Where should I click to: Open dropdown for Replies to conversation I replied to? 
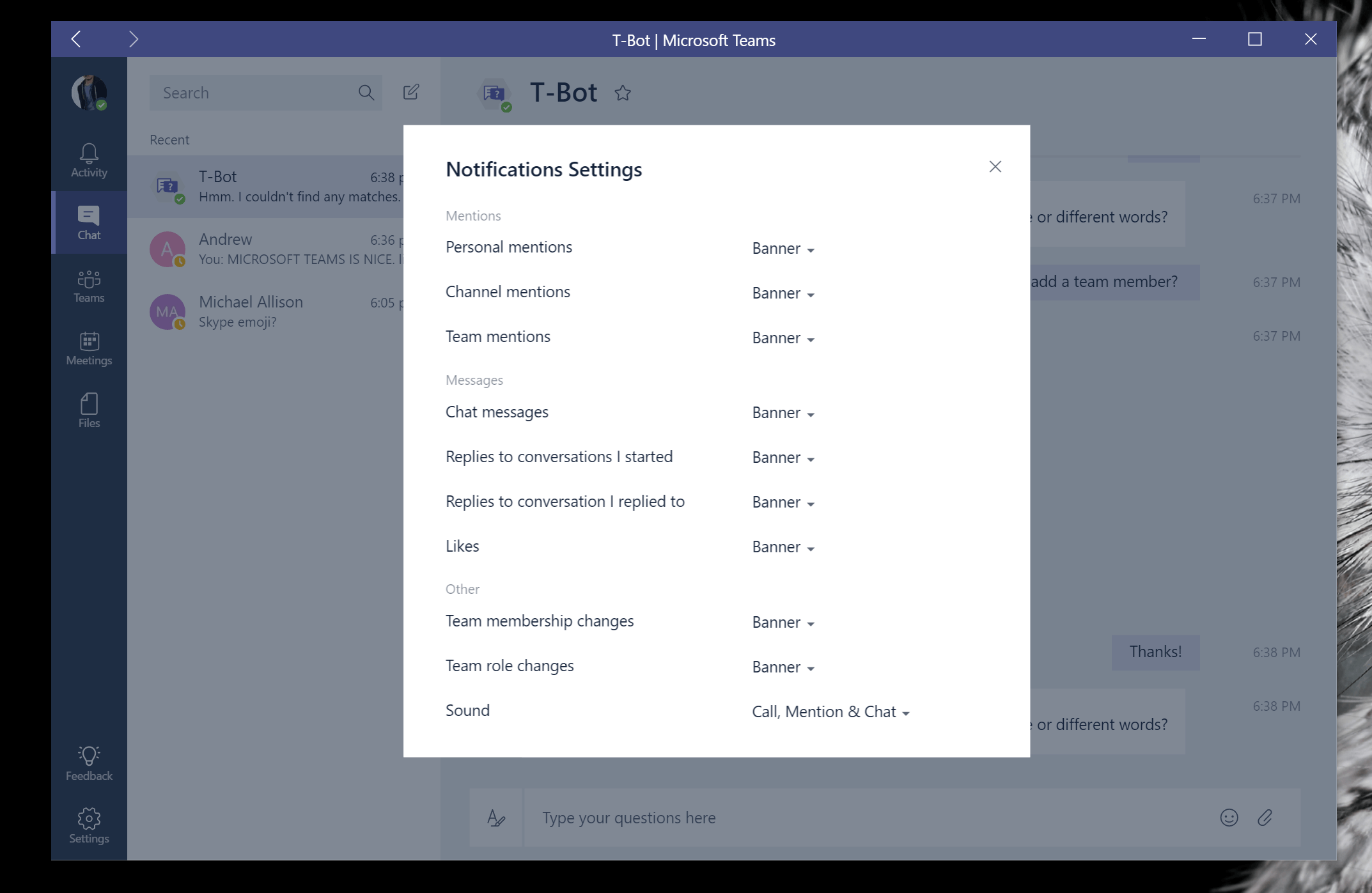point(783,502)
